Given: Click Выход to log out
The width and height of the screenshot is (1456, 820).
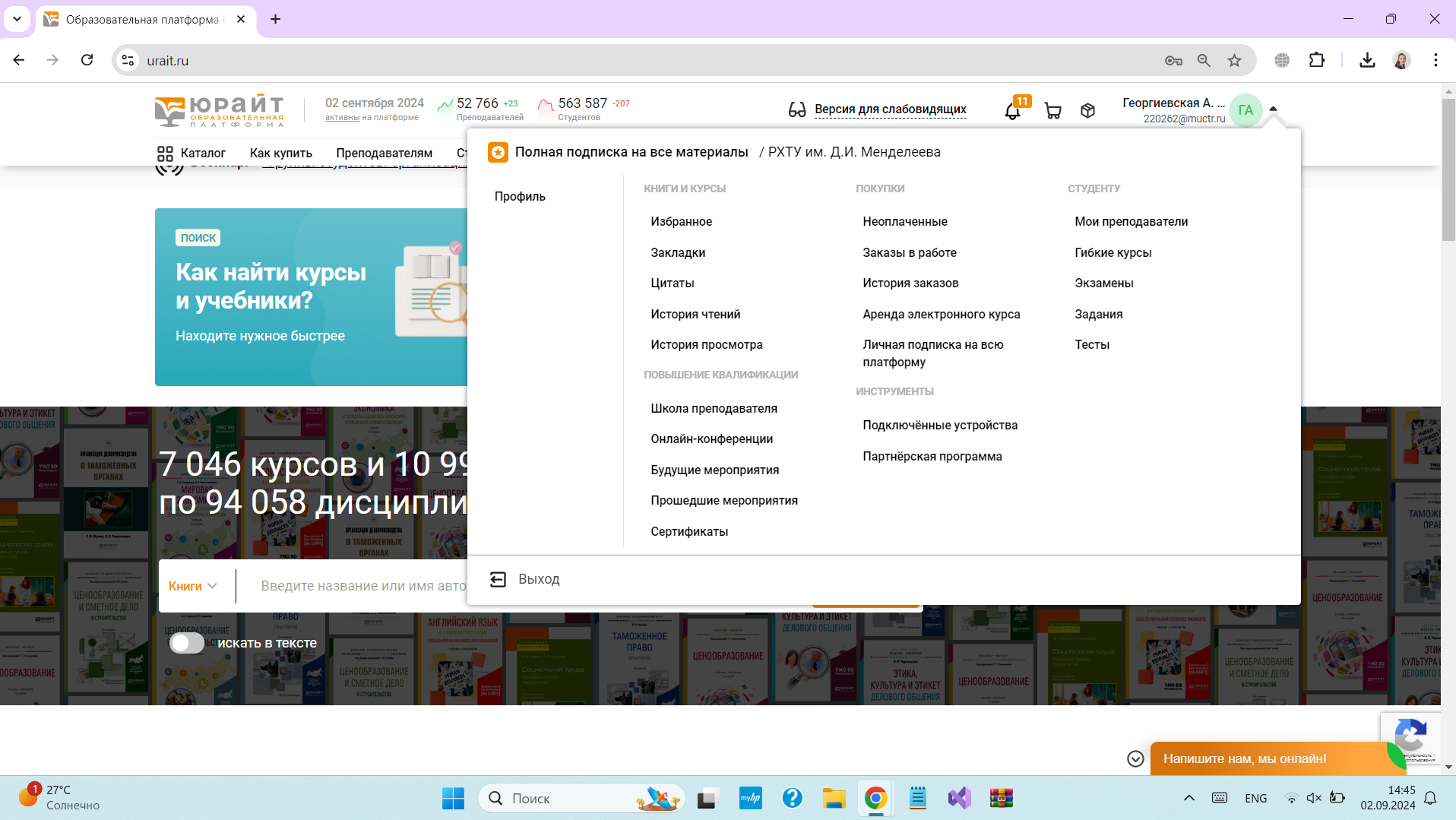Looking at the screenshot, I should point(539,579).
